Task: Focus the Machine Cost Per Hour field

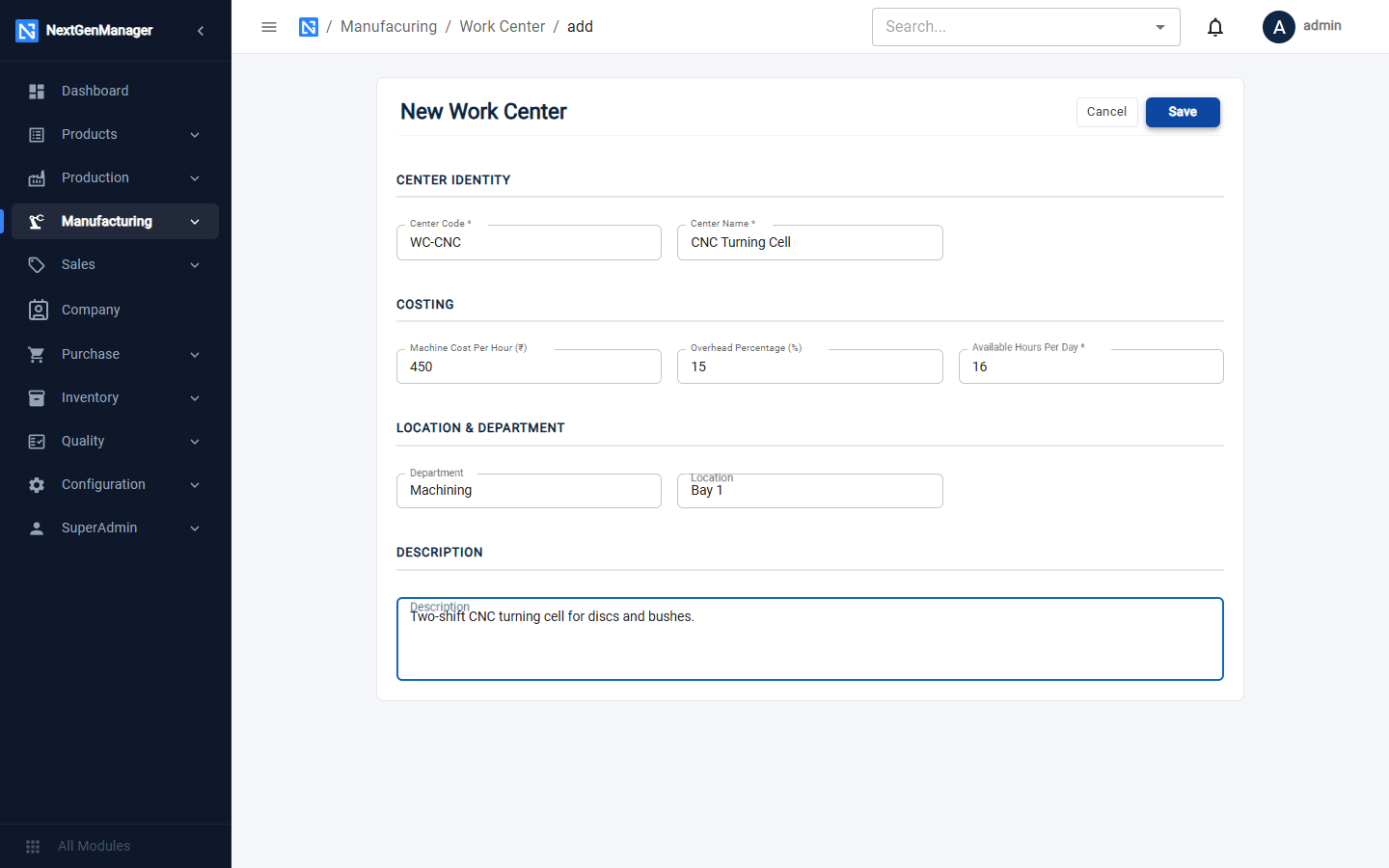Action: (x=529, y=366)
